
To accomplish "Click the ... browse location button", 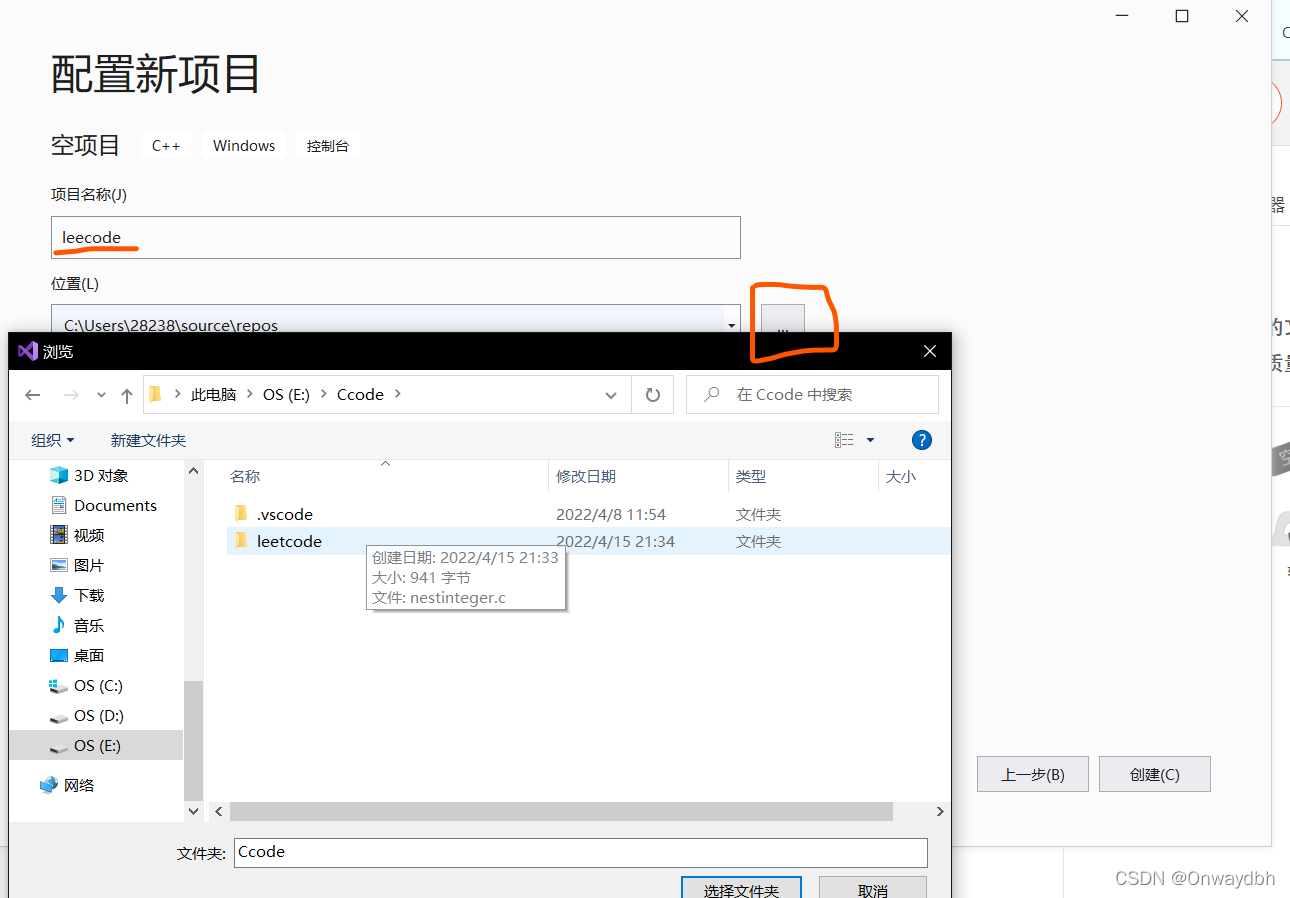I will pos(783,320).
